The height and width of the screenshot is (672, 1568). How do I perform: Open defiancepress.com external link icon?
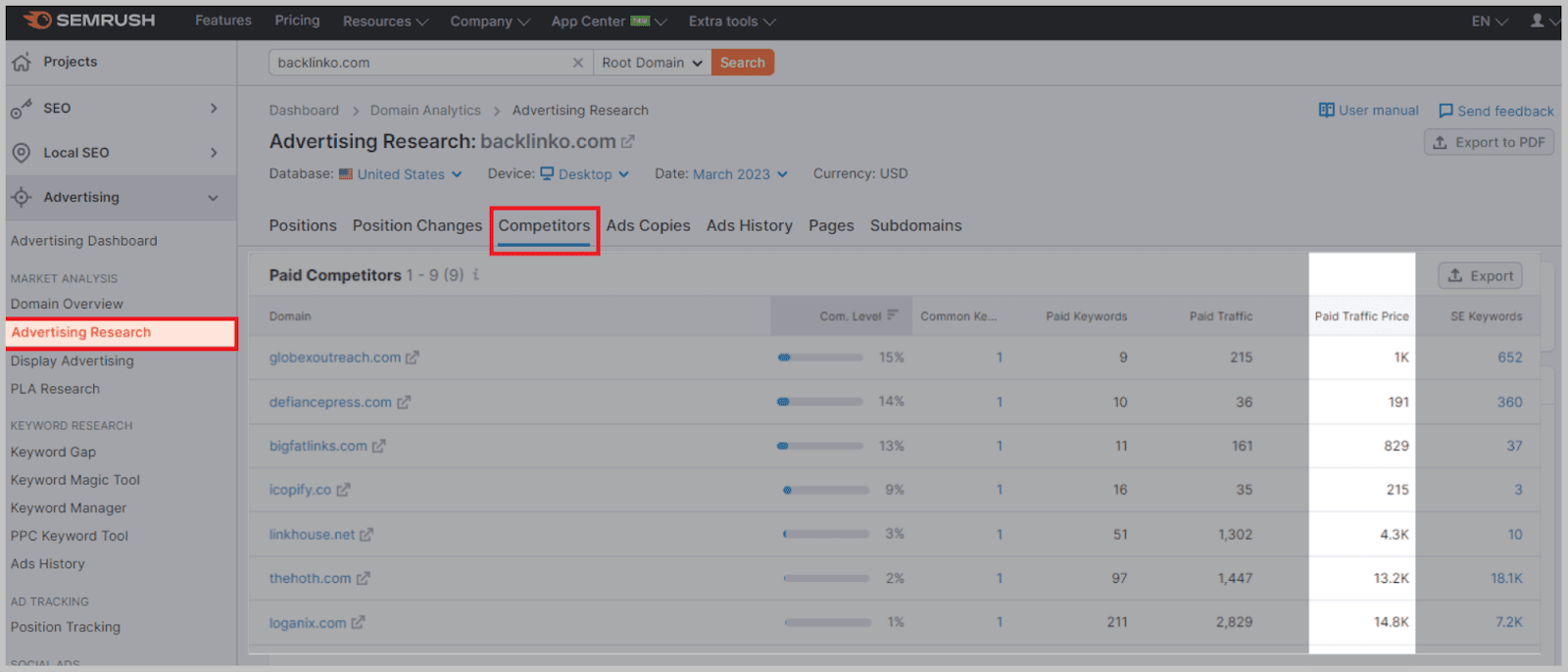click(x=404, y=403)
